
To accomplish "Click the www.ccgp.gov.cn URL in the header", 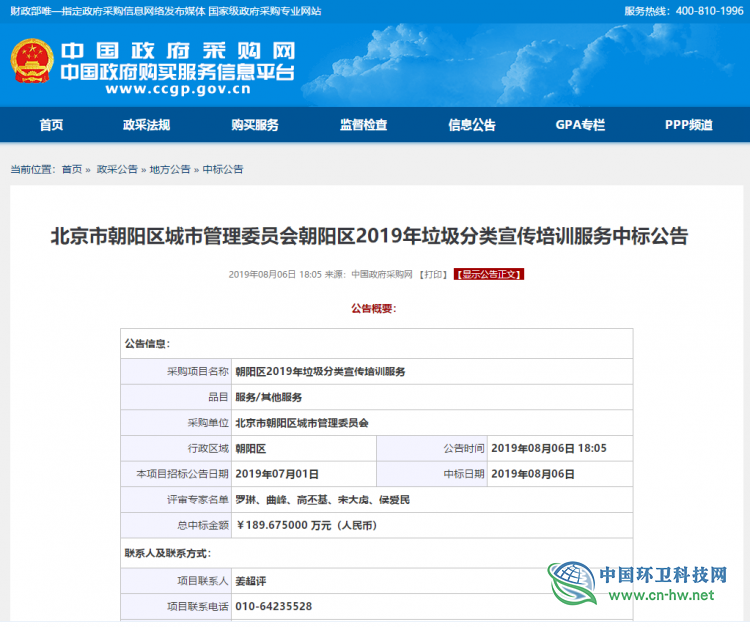I will click(x=177, y=89).
